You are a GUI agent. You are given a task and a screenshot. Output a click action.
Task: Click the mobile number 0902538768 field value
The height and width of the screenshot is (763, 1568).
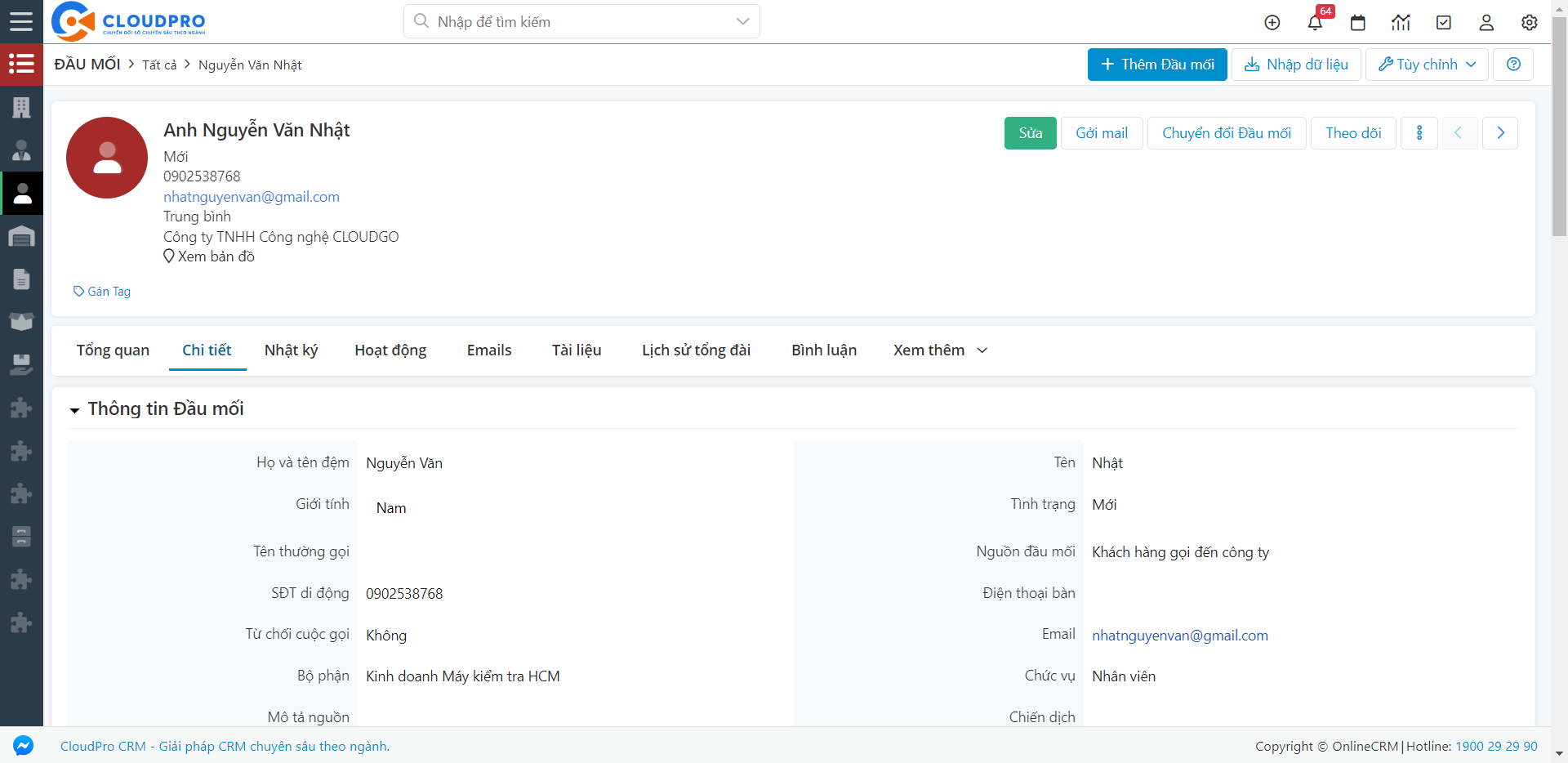point(404,594)
